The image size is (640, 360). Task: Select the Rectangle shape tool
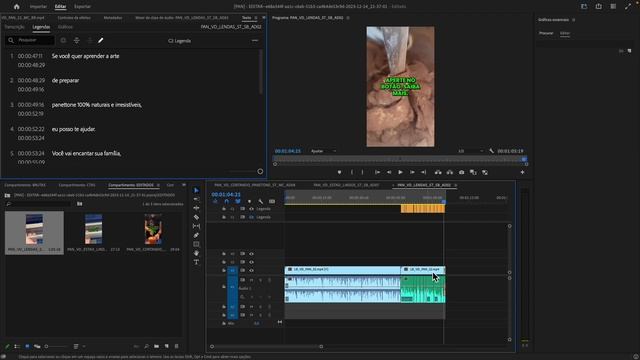(196, 244)
